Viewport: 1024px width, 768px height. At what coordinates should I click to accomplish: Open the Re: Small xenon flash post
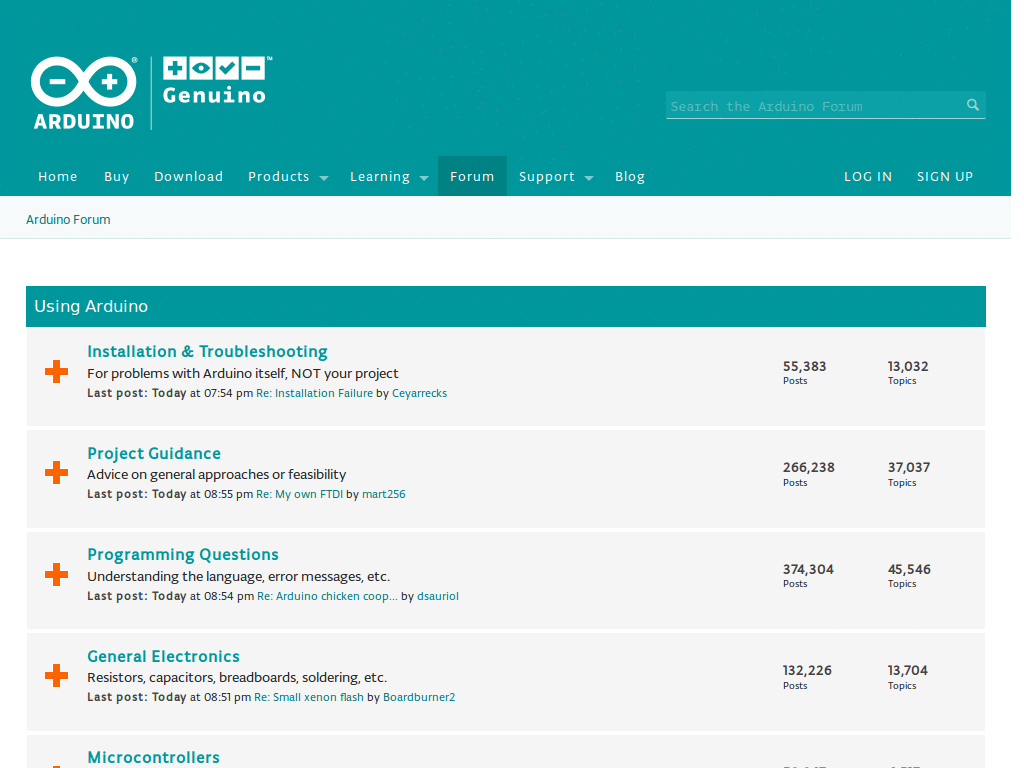pyautogui.click(x=308, y=696)
